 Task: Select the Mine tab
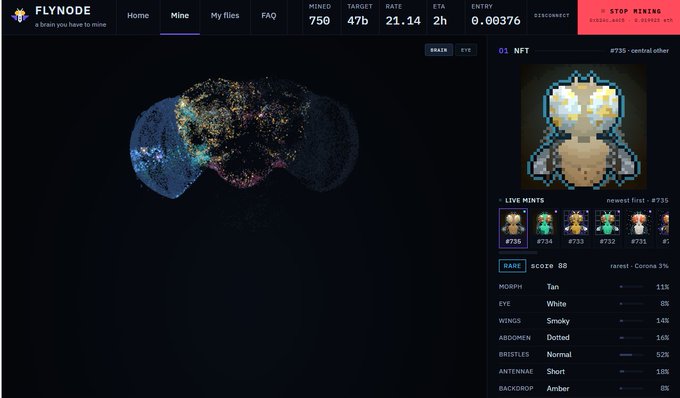pyautogui.click(x=180, y=16)
